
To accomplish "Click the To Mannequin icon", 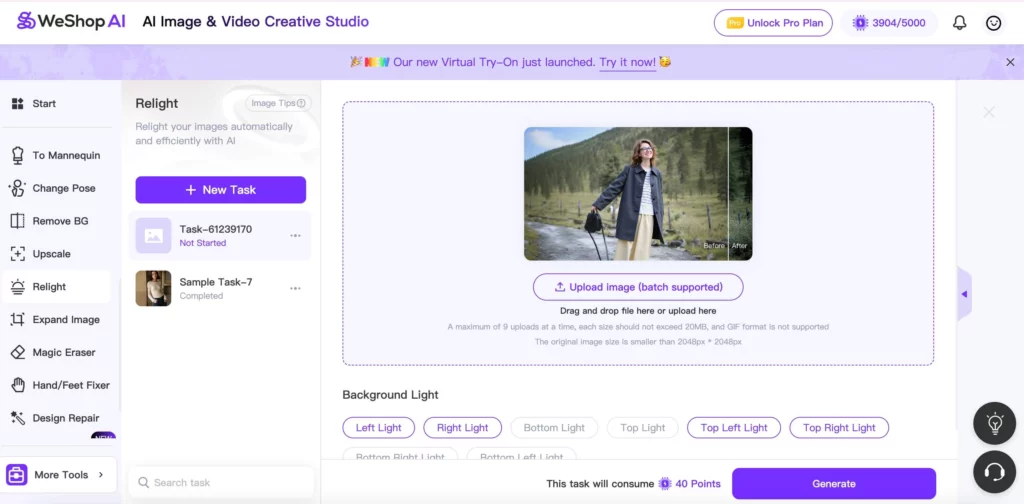I will (18, 155).
